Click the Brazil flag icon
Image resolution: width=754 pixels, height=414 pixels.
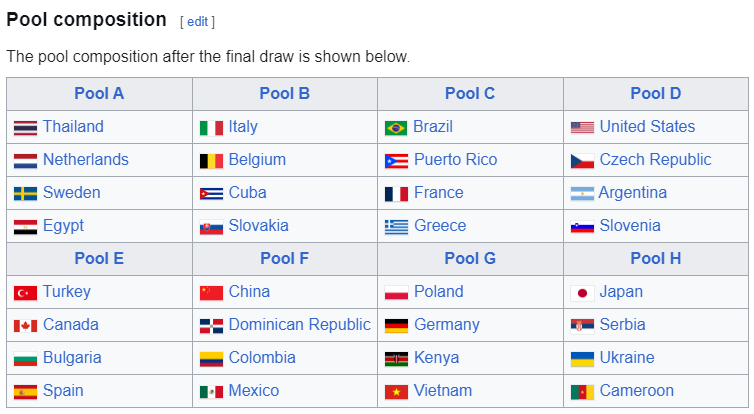tap(396, 128)
